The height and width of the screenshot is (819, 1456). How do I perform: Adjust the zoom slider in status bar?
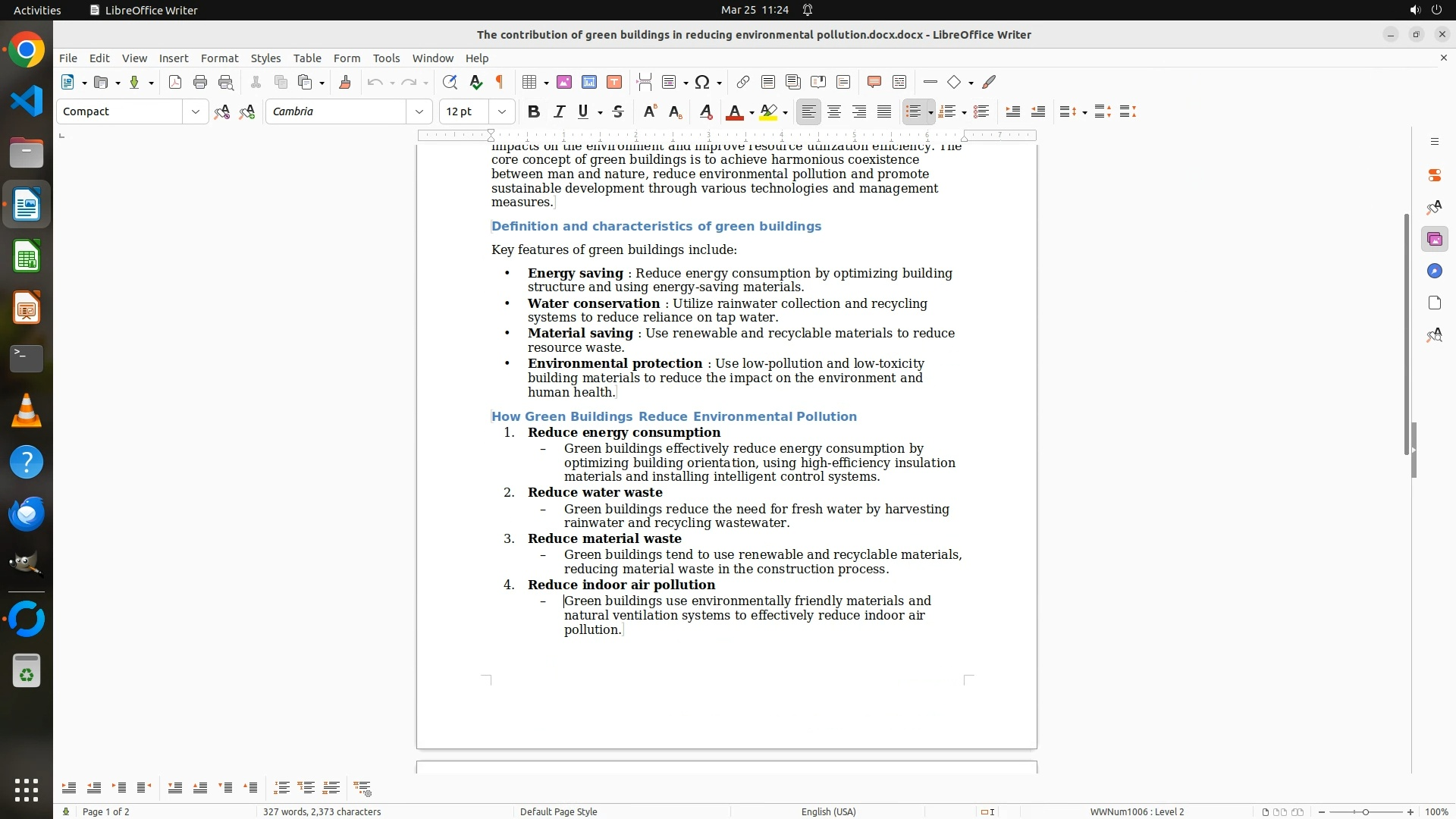pos(1365,811)
